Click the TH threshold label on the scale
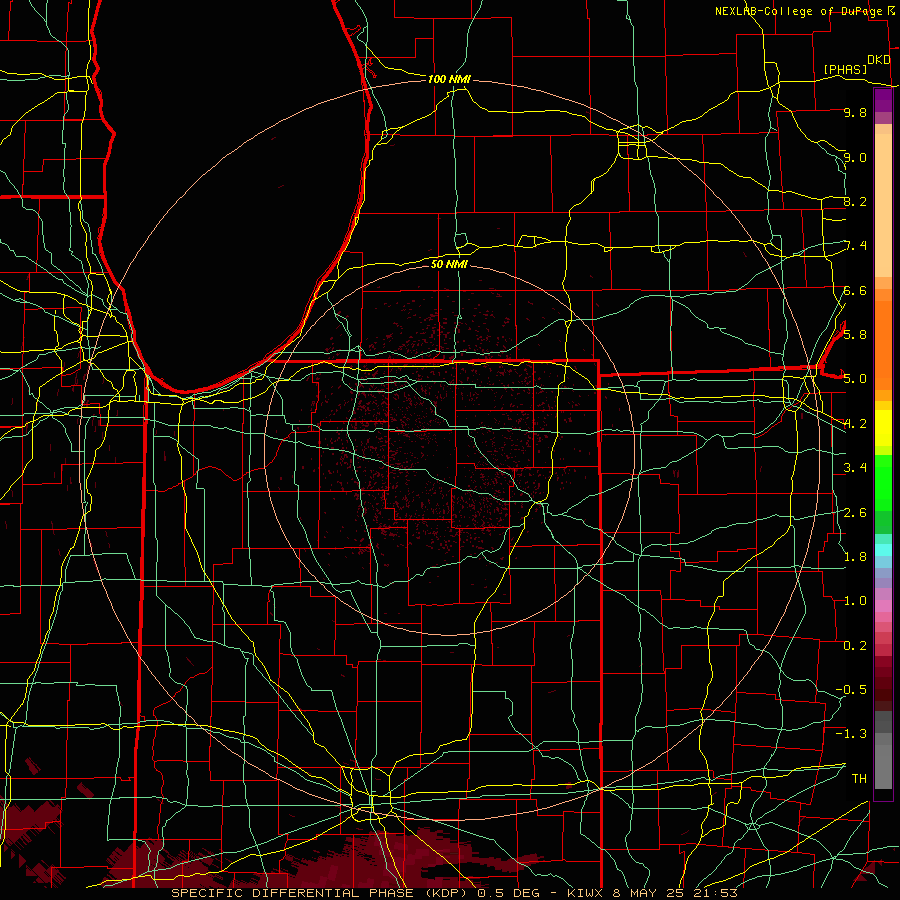Image resolution: width=900 pixels, height=900 pixels. coord(859,778)
